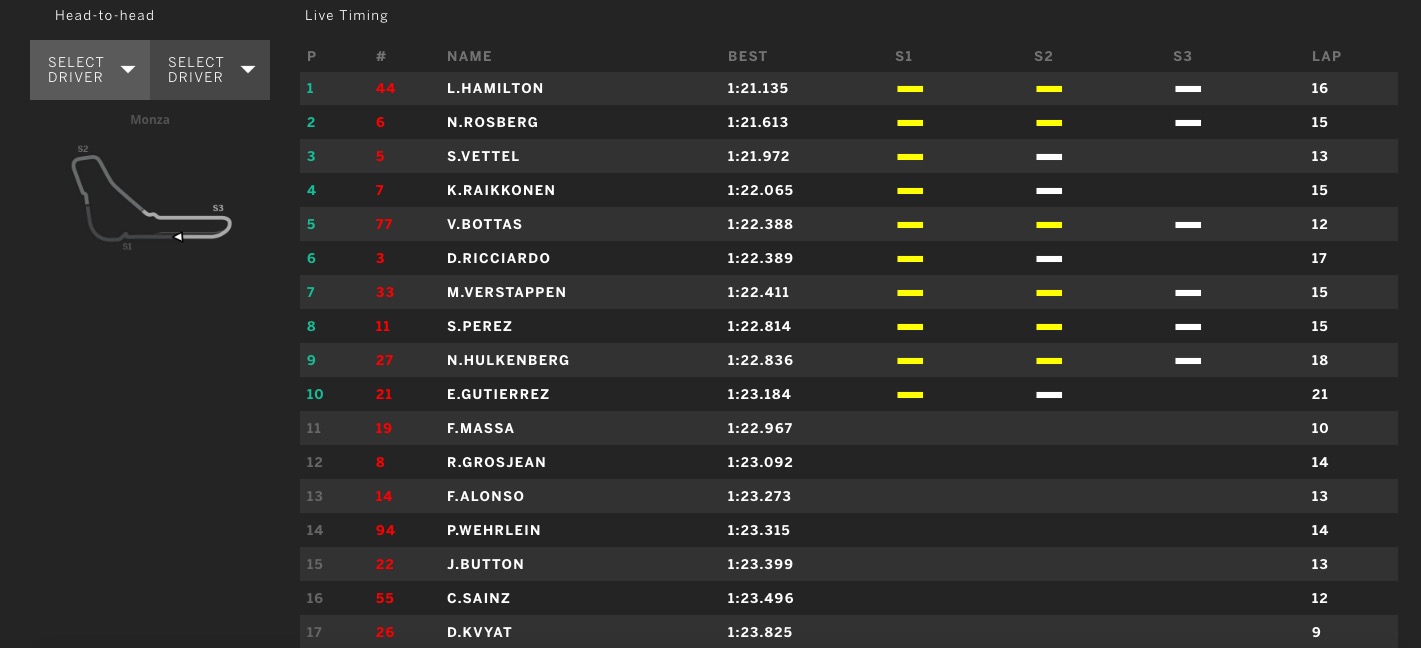Click the NAME column header

(x=469, y=57)
